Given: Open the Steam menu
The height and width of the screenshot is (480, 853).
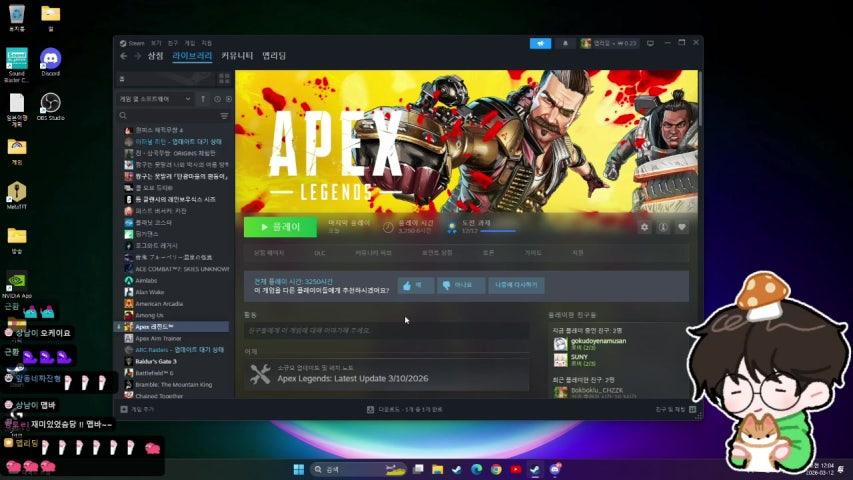Looking at the screenshot, I should (x=132, y=43).
